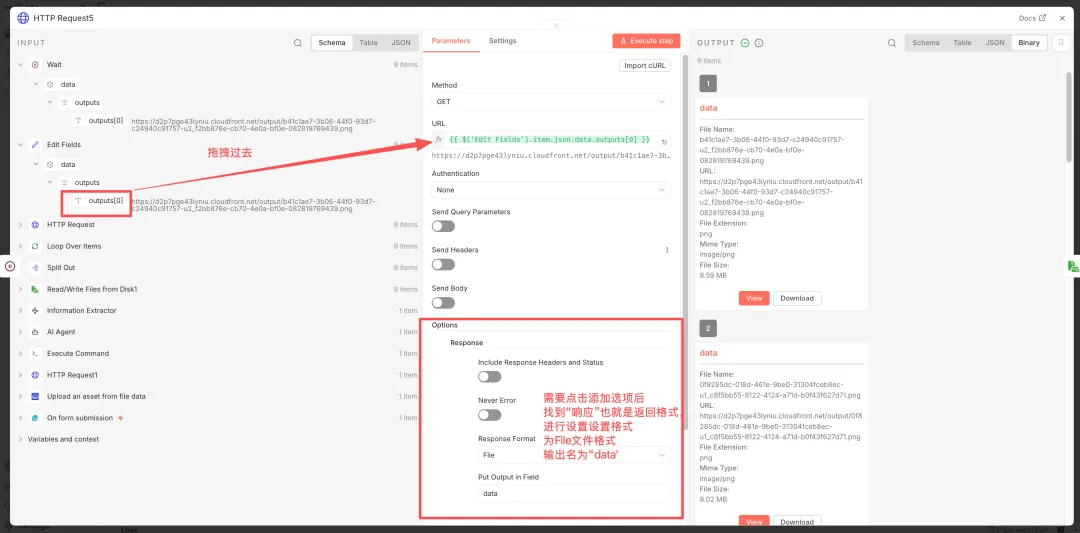Switch to the Settings tab

[x=503, y=41]
